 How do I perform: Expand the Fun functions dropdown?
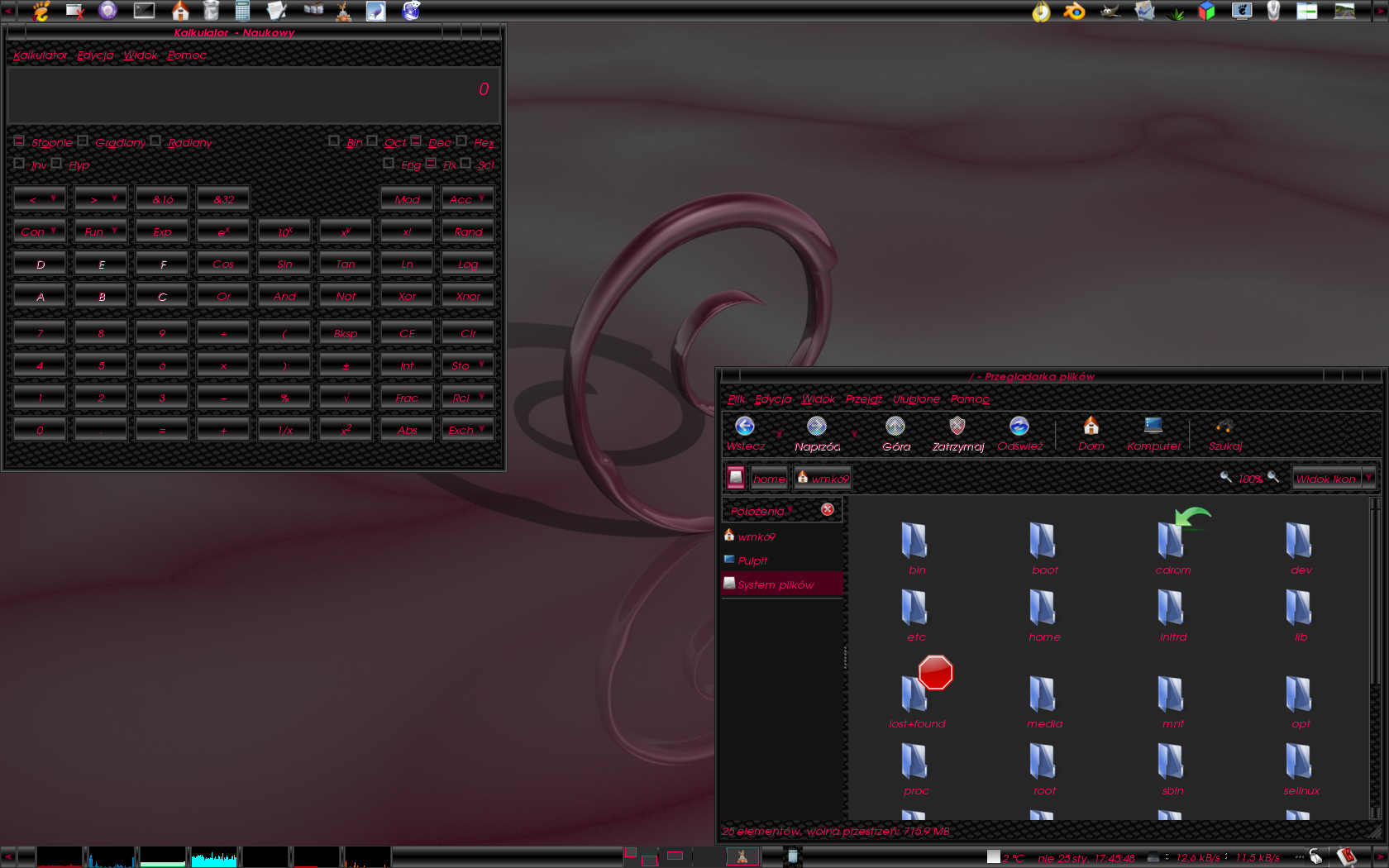coord(100,231)
